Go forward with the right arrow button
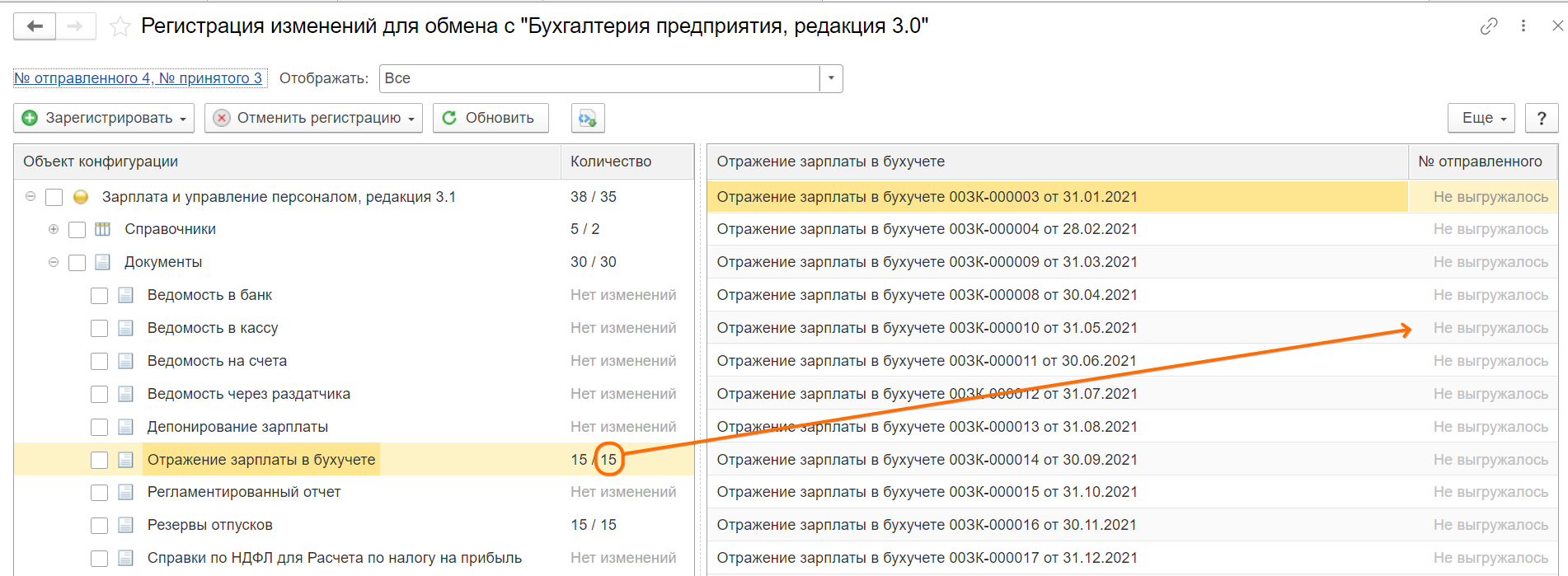The height and width of the screenshot is (576, 1568). 76,26
